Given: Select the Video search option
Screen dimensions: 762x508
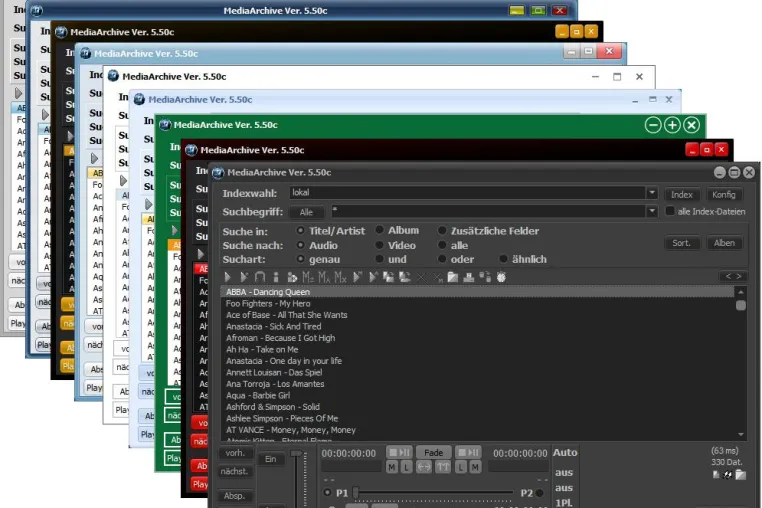Looking at the screenshot, I should [379, 245].
